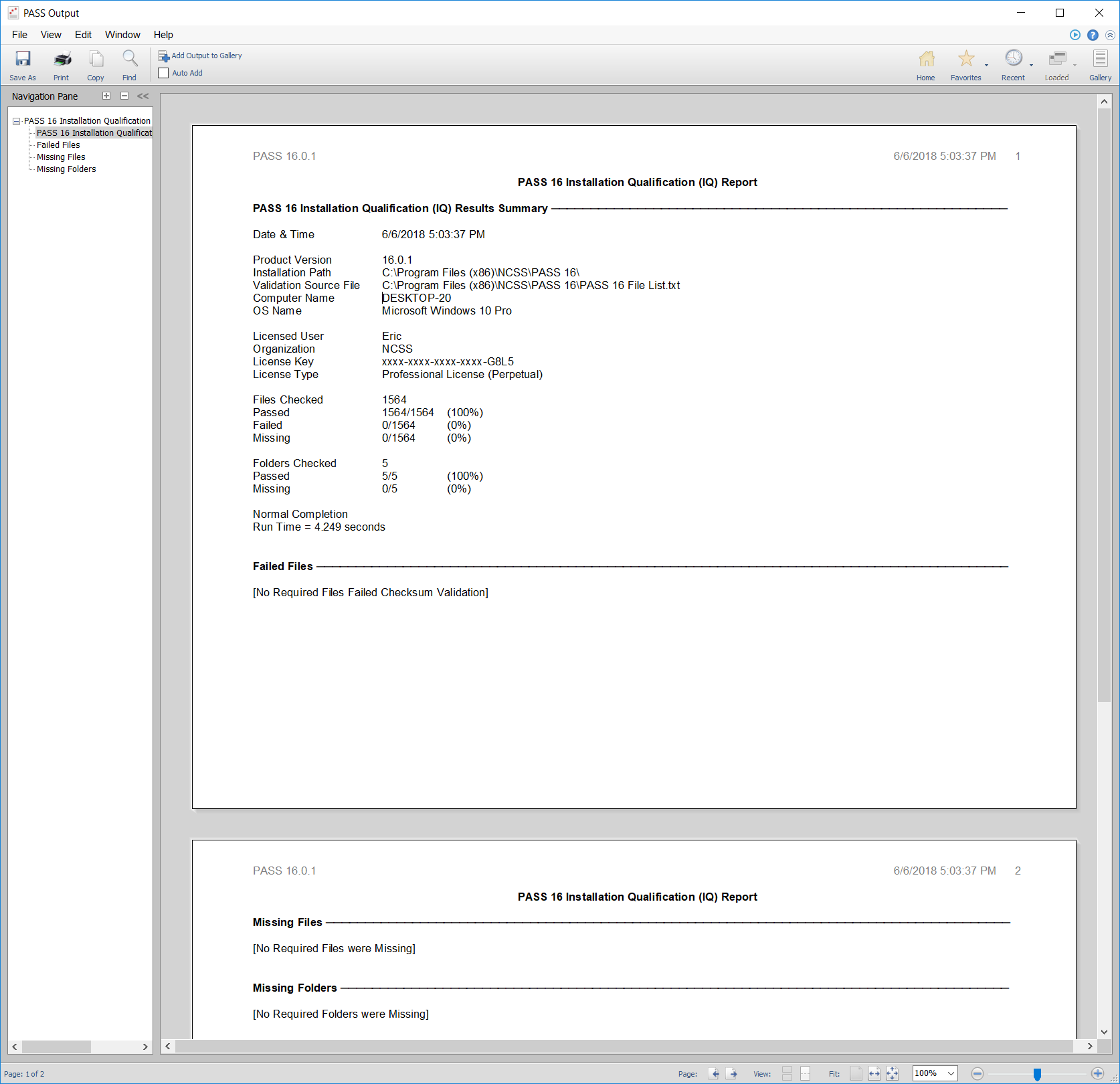Click the license key xxxx-xxxx-xxxx-xxxx-G8L5
This screenshot has width=1120, height=1084.
click(x=448, y=362)
